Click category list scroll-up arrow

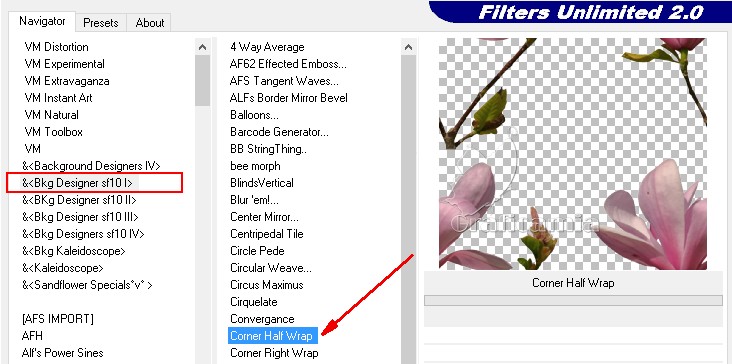coord(203,47)
